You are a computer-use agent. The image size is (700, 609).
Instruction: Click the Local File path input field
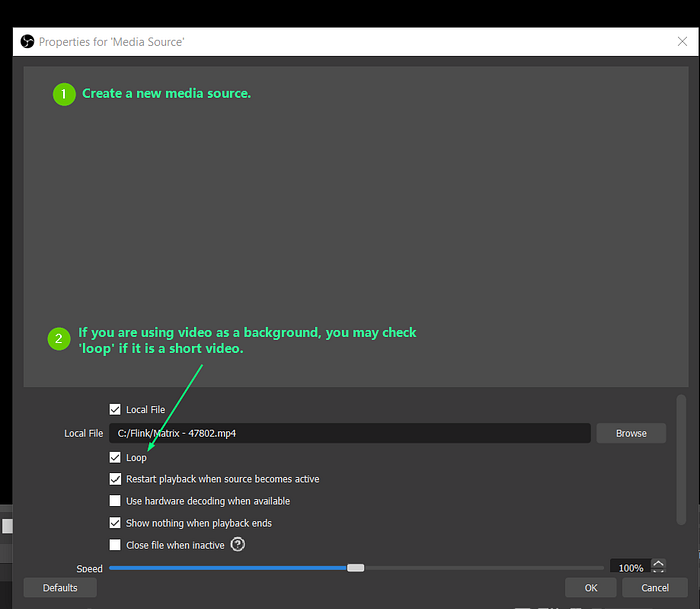(350, 433)
